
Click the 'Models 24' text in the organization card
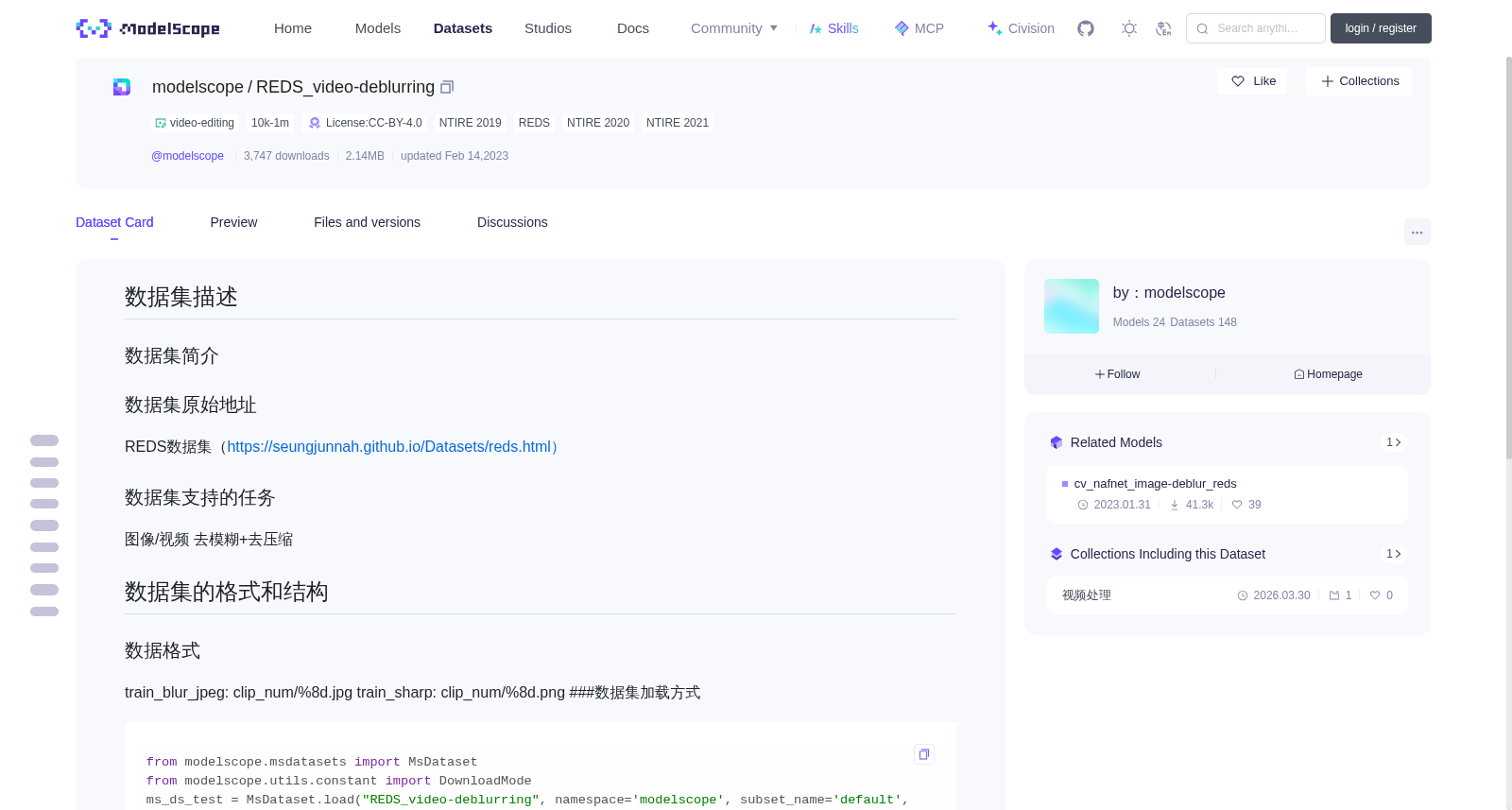(1139, 322)
